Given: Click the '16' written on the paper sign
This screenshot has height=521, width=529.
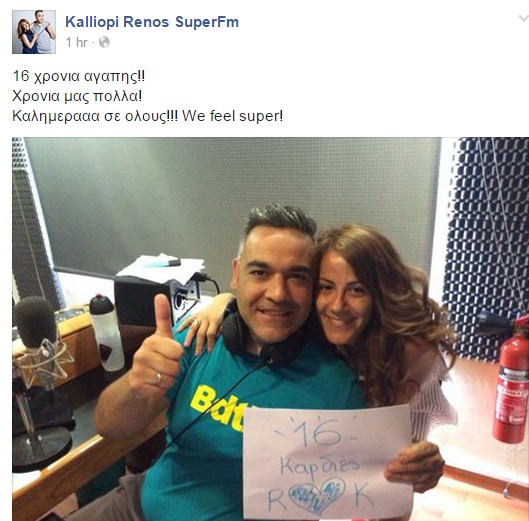Looking at the screenshot, I should (x=317, y=433).
